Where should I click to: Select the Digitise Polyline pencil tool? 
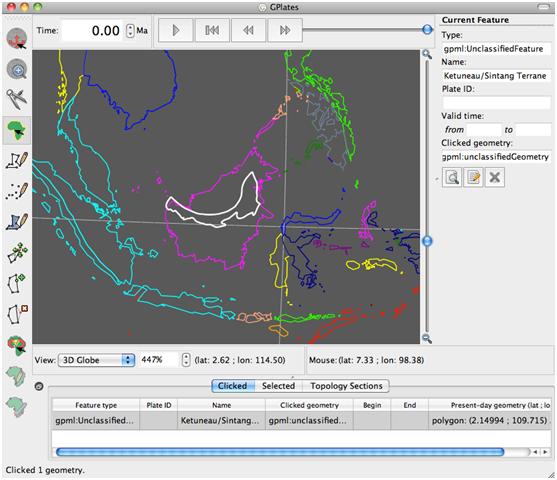[17, 160]
